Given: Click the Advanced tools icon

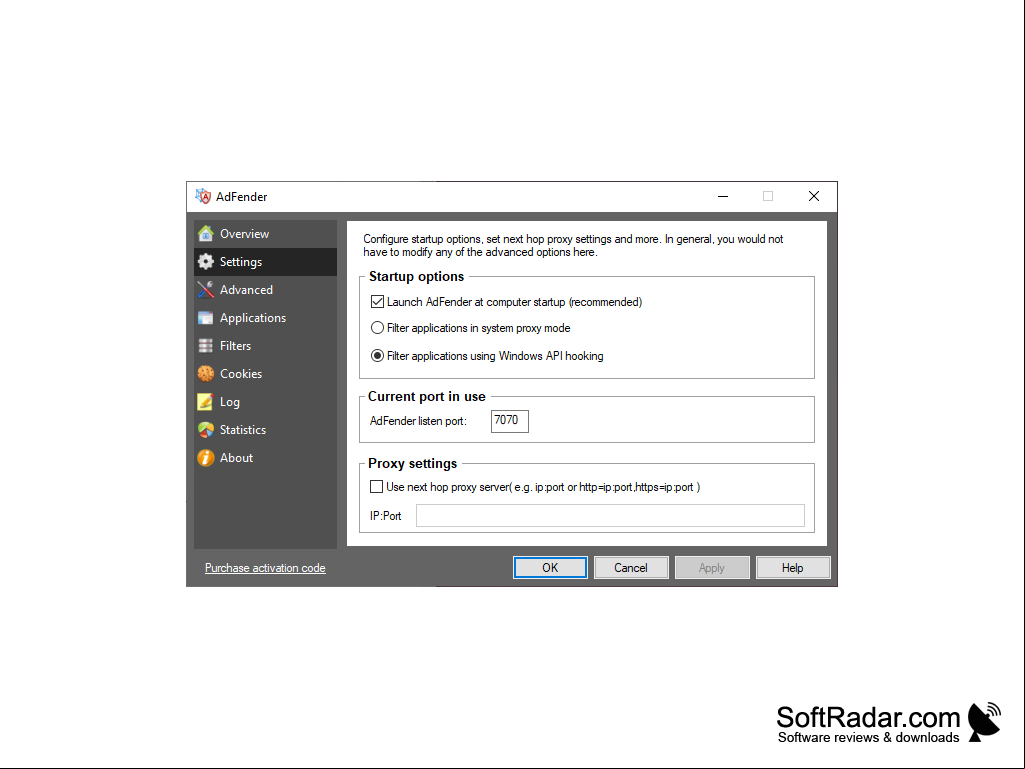Looking at the screenshot, I should click(205, 290).
